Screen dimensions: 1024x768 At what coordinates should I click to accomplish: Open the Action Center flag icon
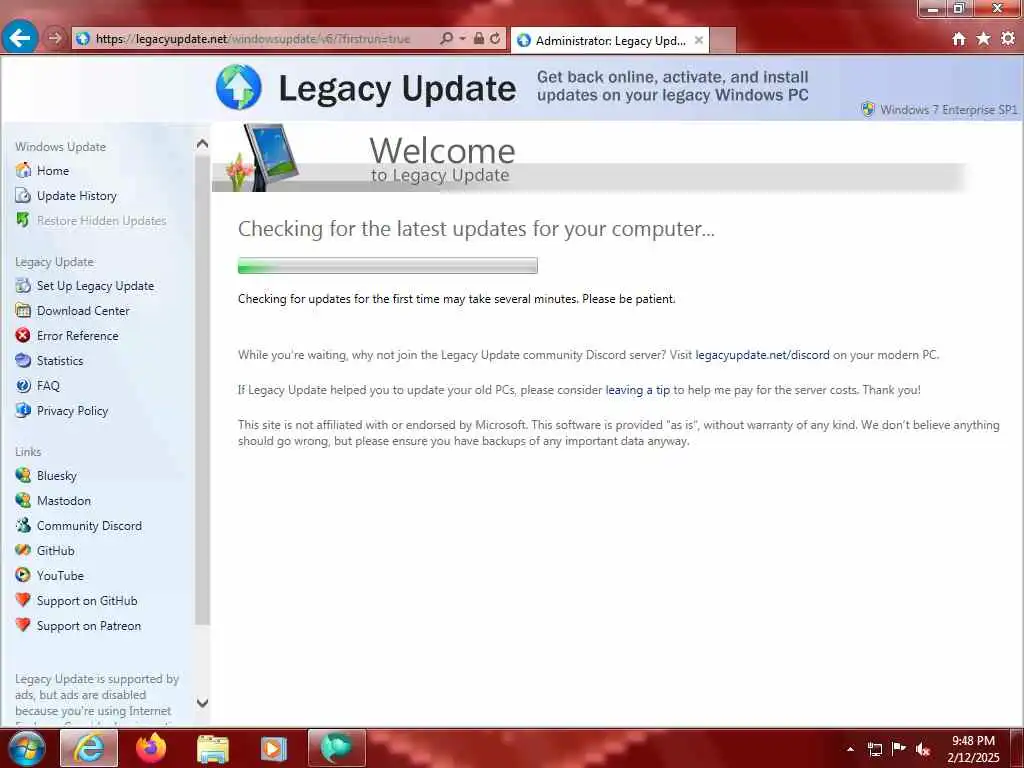[899, 748]
